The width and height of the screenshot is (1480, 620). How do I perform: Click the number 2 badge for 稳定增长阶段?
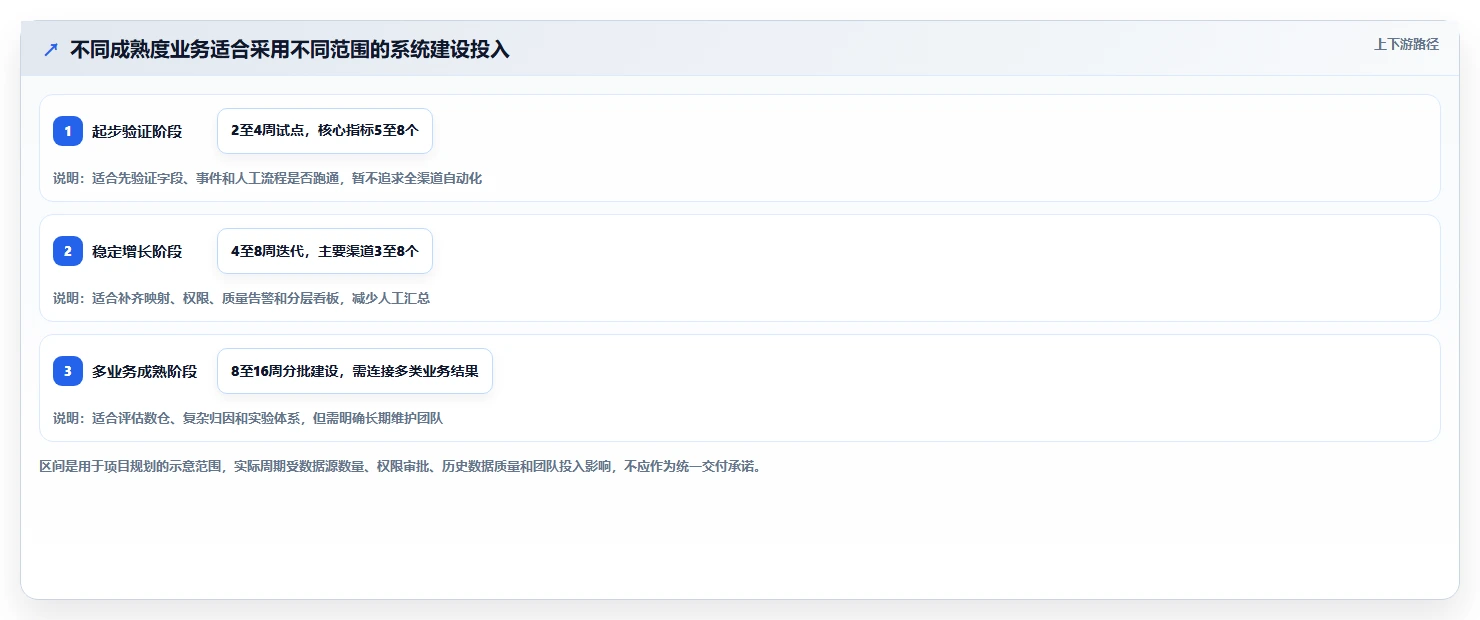pos(68,251)
